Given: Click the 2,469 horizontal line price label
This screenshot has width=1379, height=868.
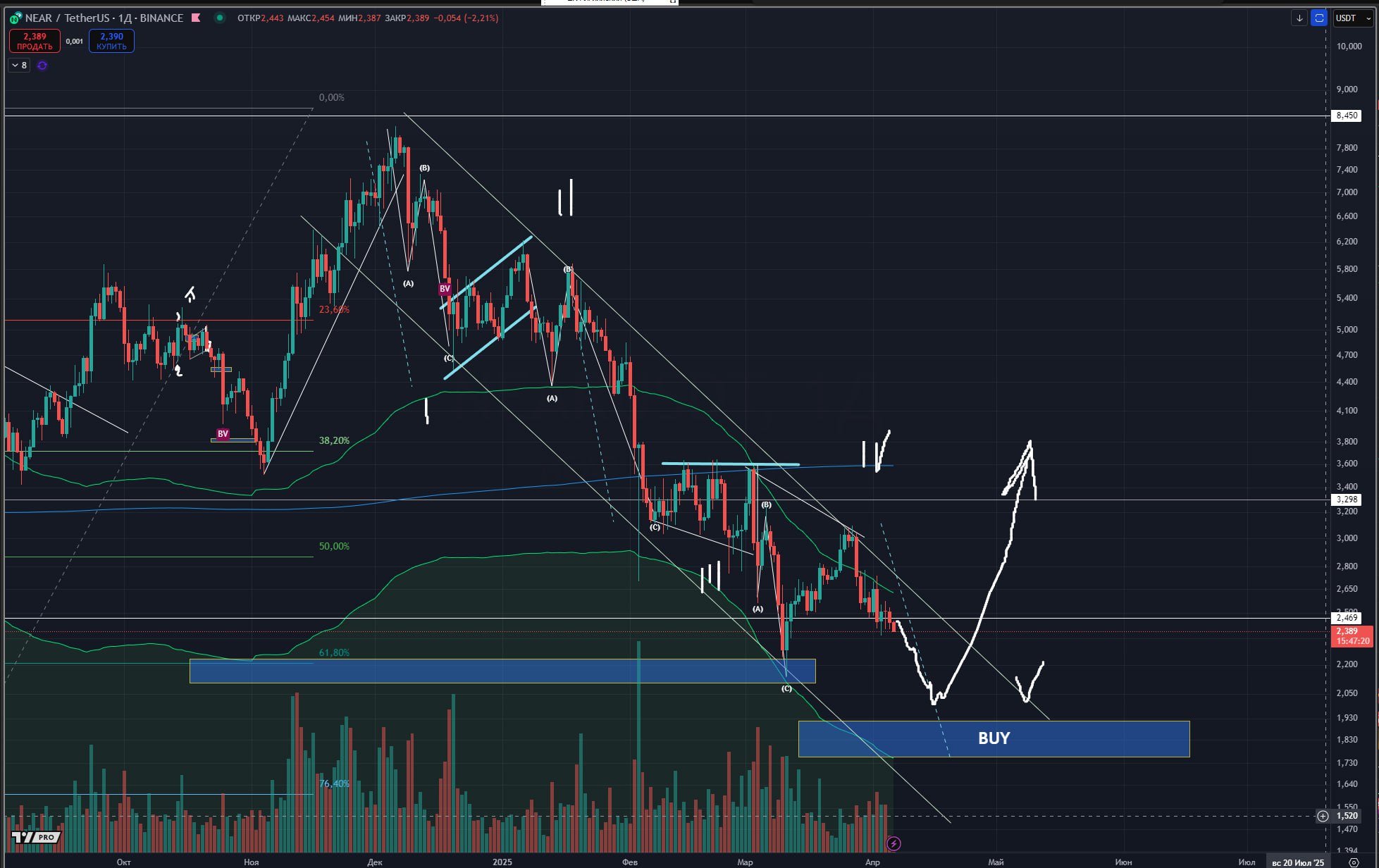Looking at the screenshot, I should pos(1347,618).
